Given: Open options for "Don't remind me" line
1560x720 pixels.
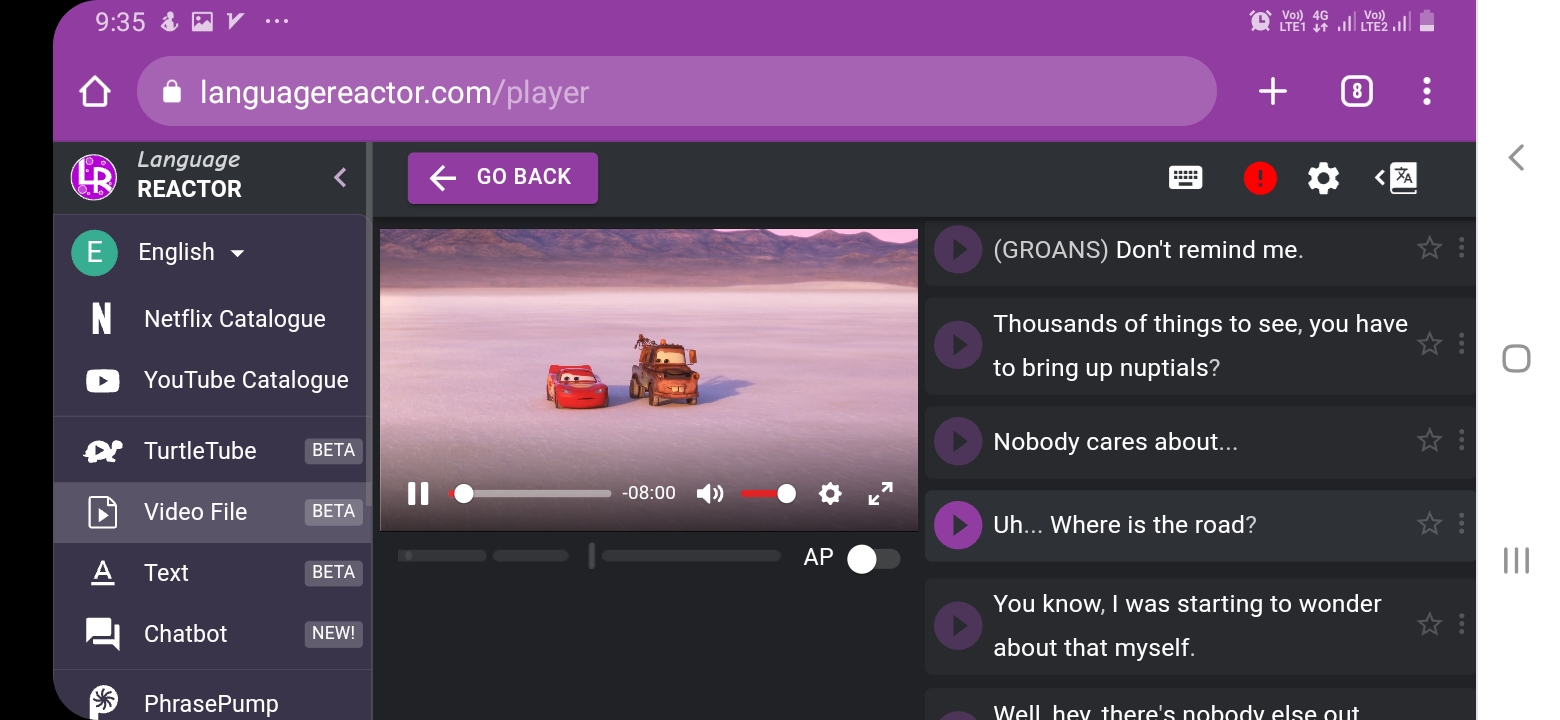Looking at the screenshot, I should coord(1461,248).
